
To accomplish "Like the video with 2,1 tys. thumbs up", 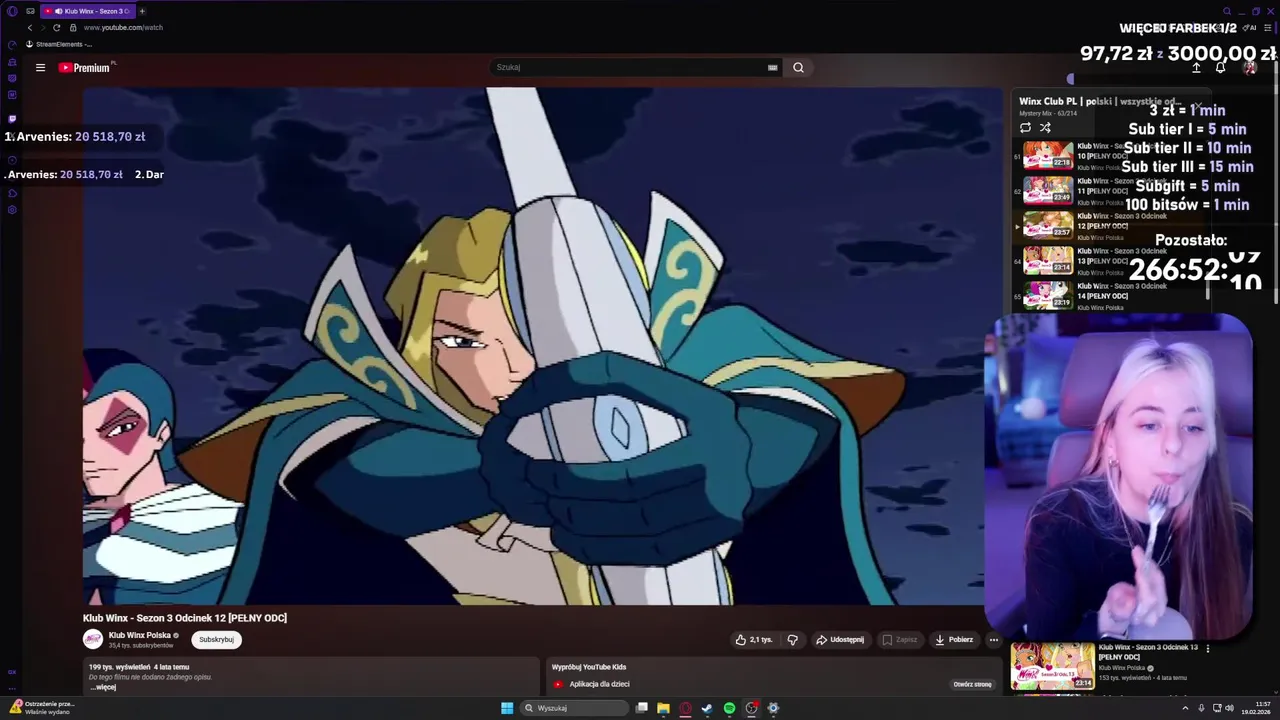I will coord(754,640).
